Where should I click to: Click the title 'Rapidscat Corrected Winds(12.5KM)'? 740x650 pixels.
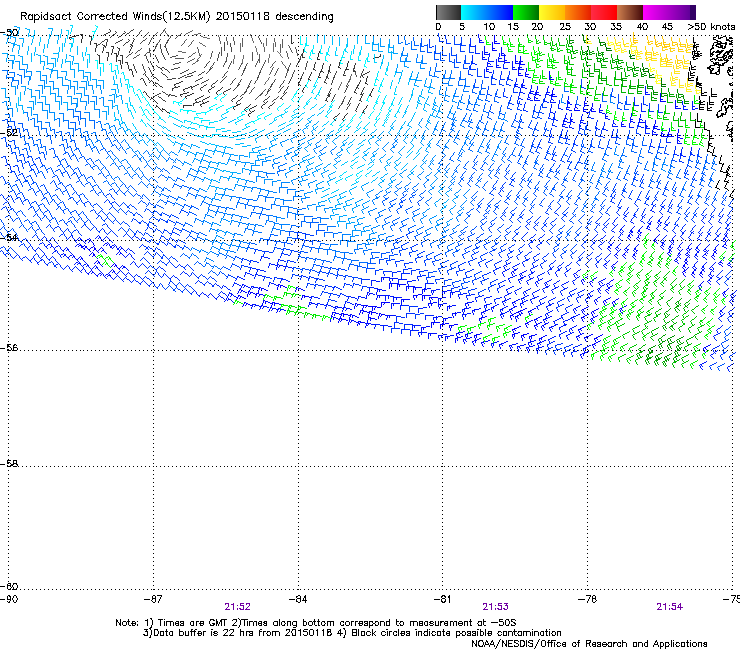[115, 17]
